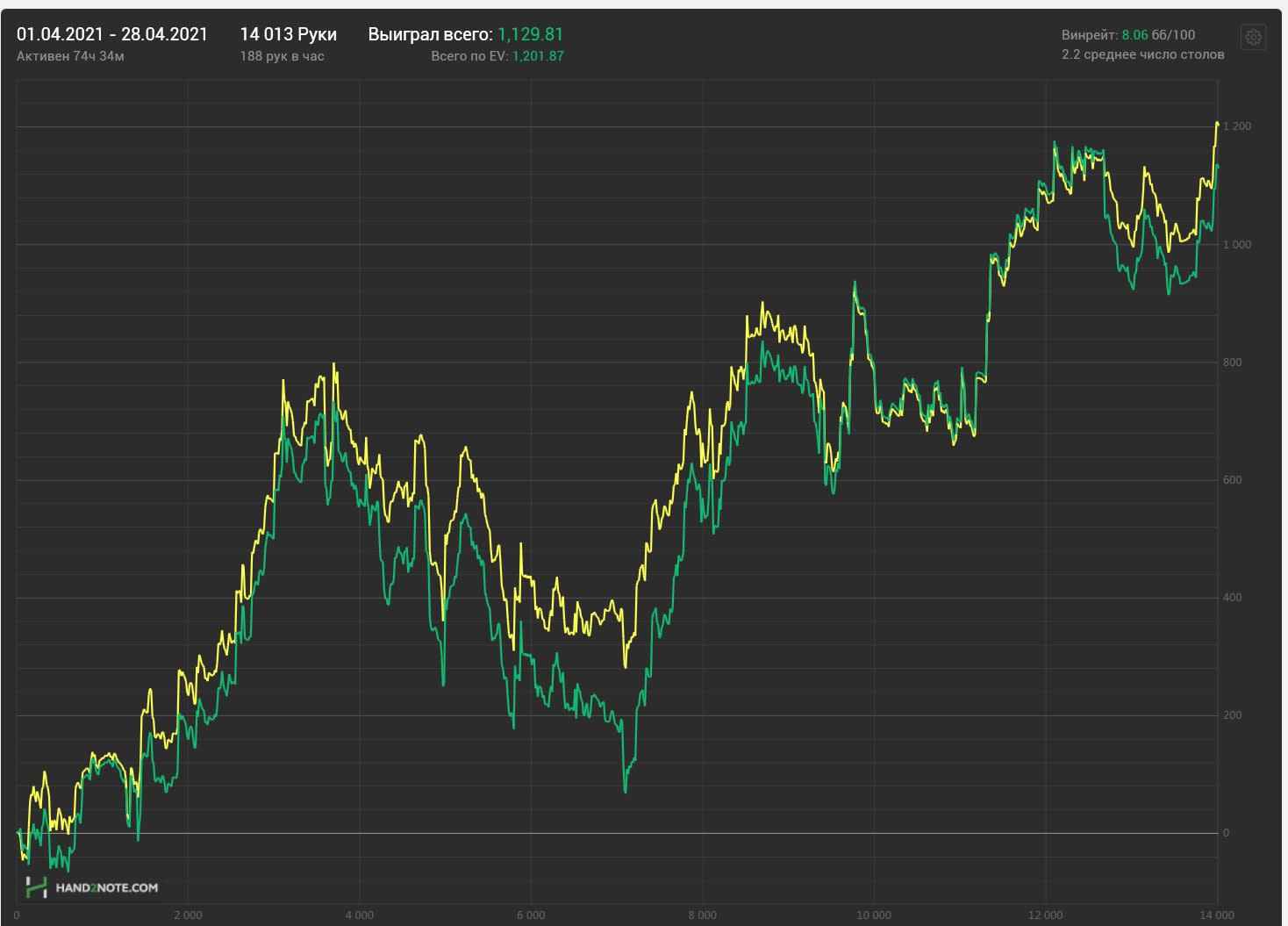Click '188 рук в час' stat
The width and height of the screenshot is (1288, 926).
[282, 56]
